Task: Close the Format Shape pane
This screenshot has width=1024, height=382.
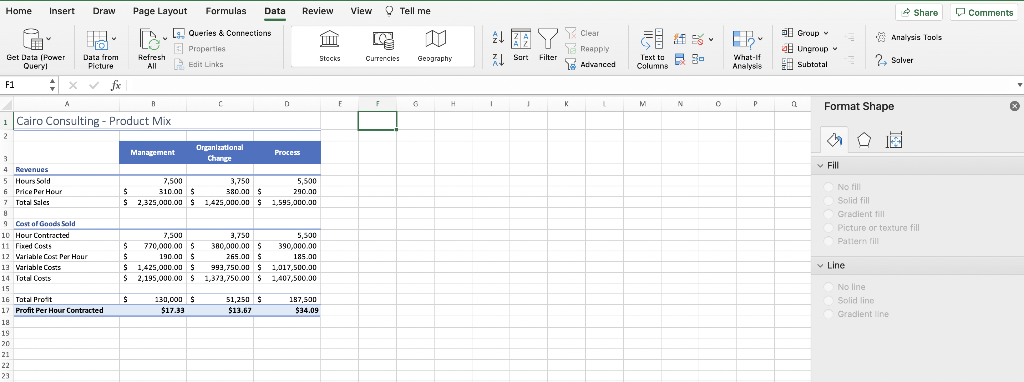Action: click(1014, 106)
